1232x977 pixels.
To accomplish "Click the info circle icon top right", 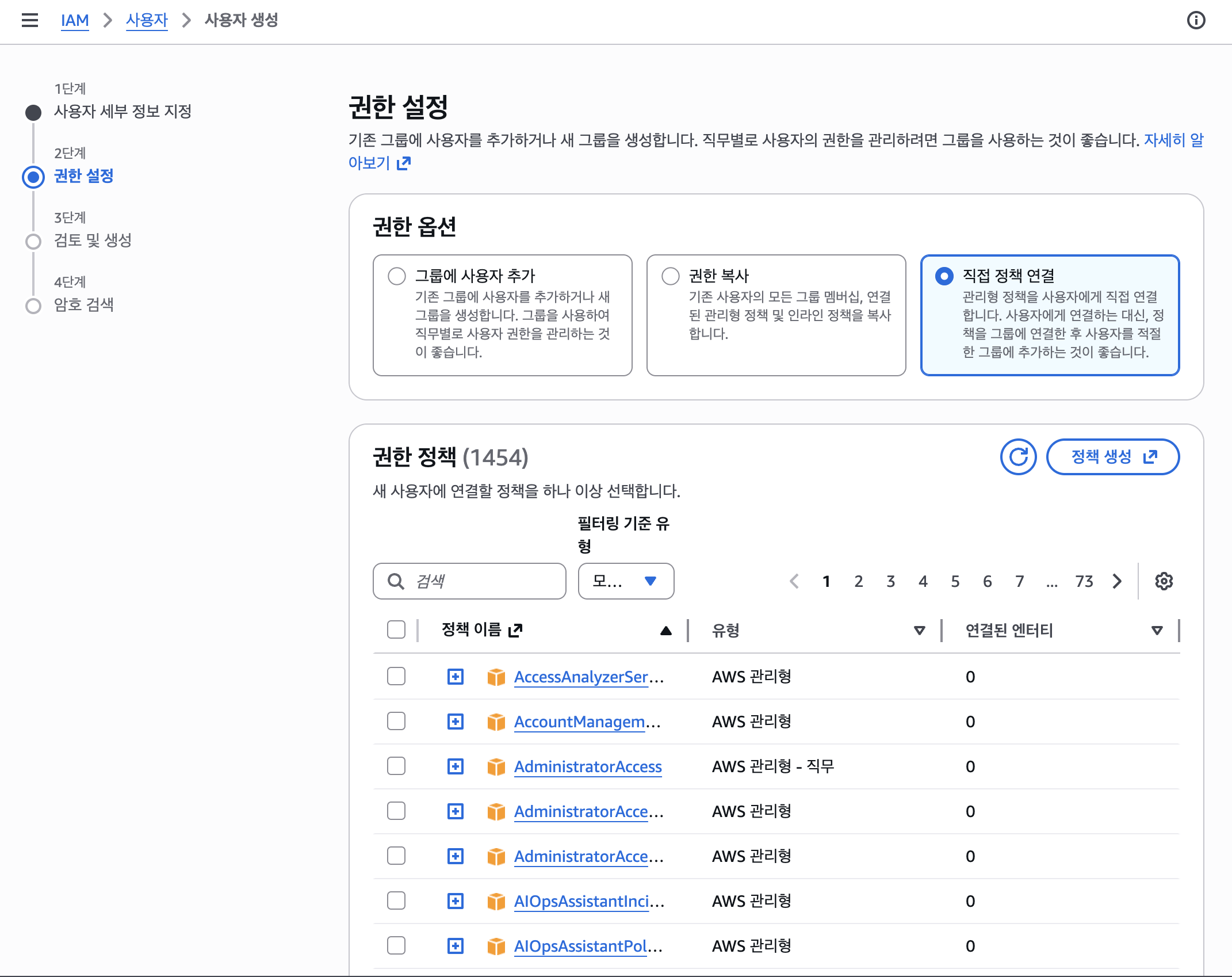I will point(1196,21).
